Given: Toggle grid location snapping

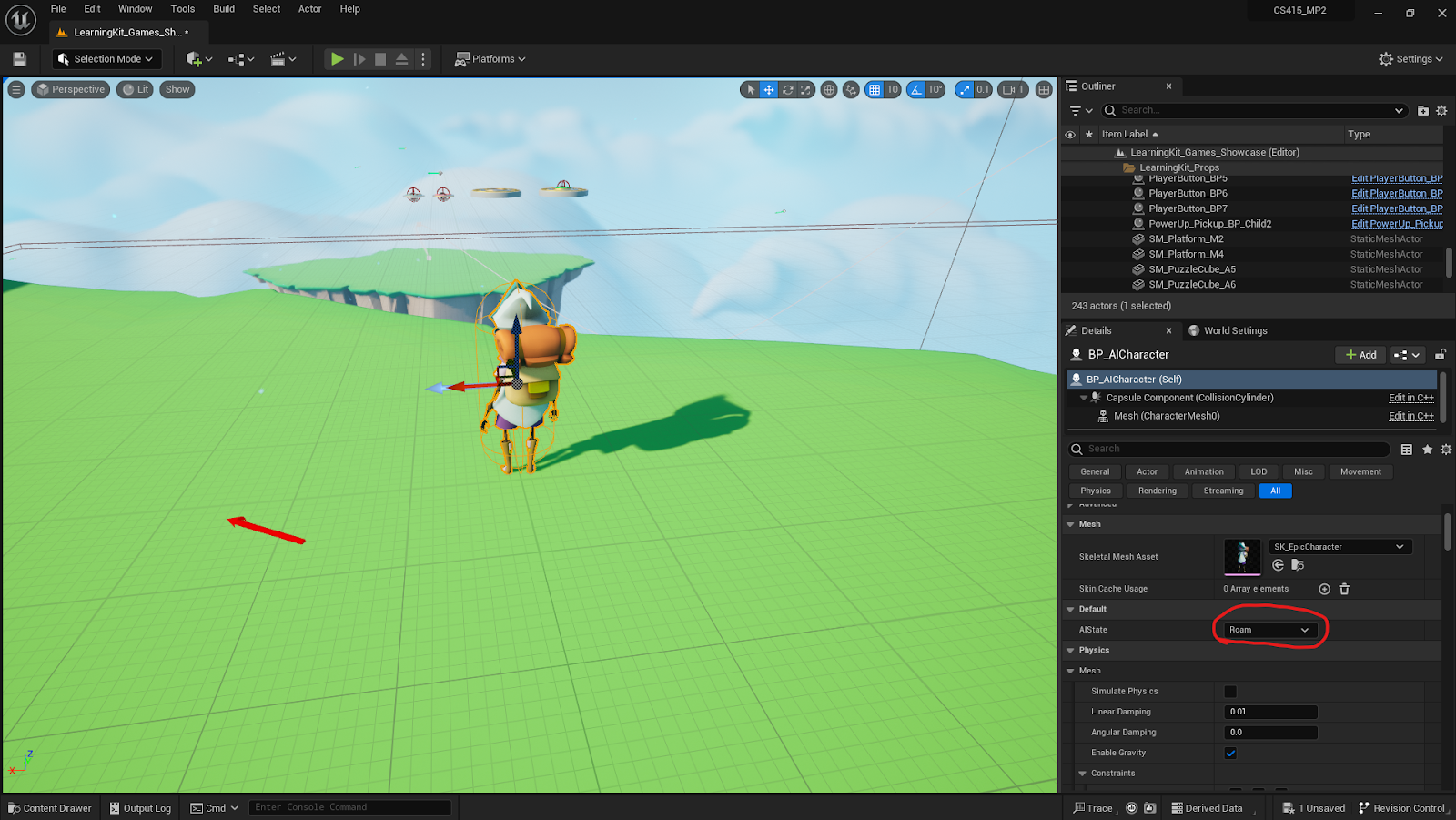Looking at the screenshot, I should tap(875, 89).
